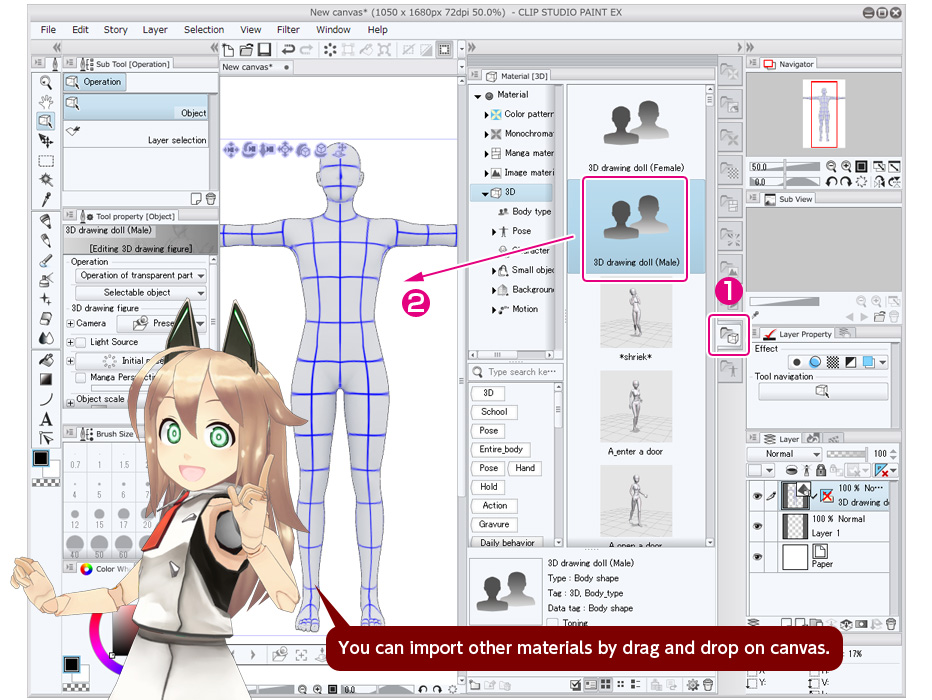This screenshot has height=700, width=932.
Task: Hide the Paper layer
Action: coord(757,557)
